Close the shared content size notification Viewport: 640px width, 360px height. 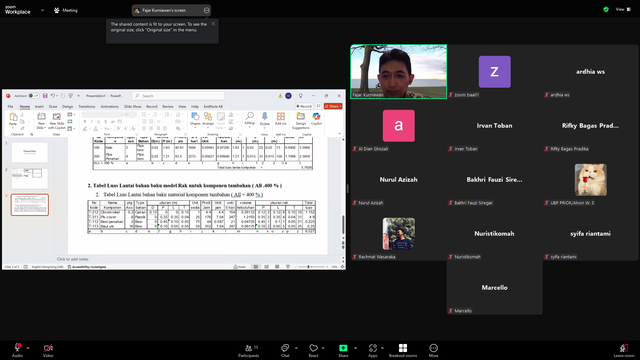[x=213, y=24]
